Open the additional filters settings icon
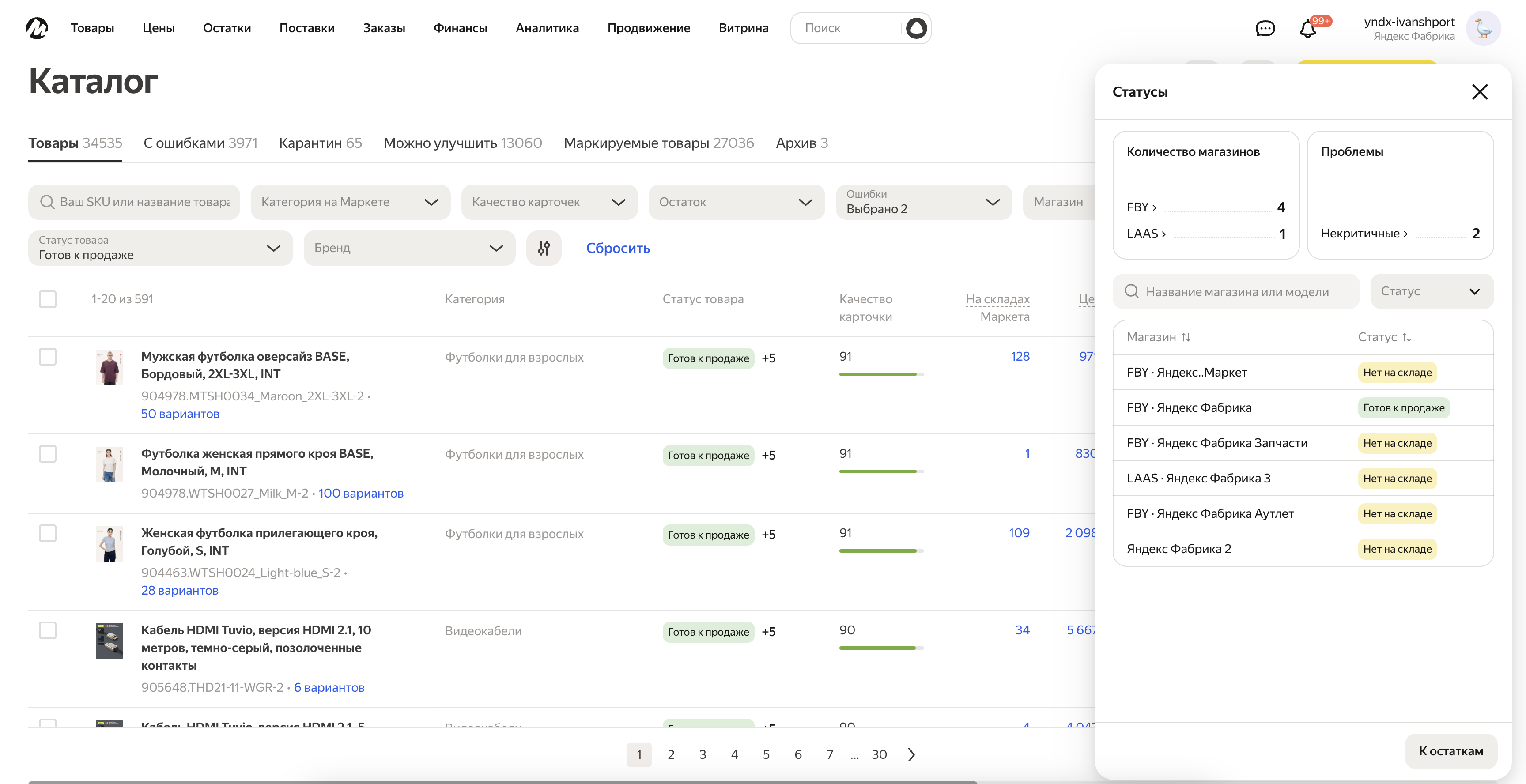The image size is (1526, 784). tap(543, 248)
